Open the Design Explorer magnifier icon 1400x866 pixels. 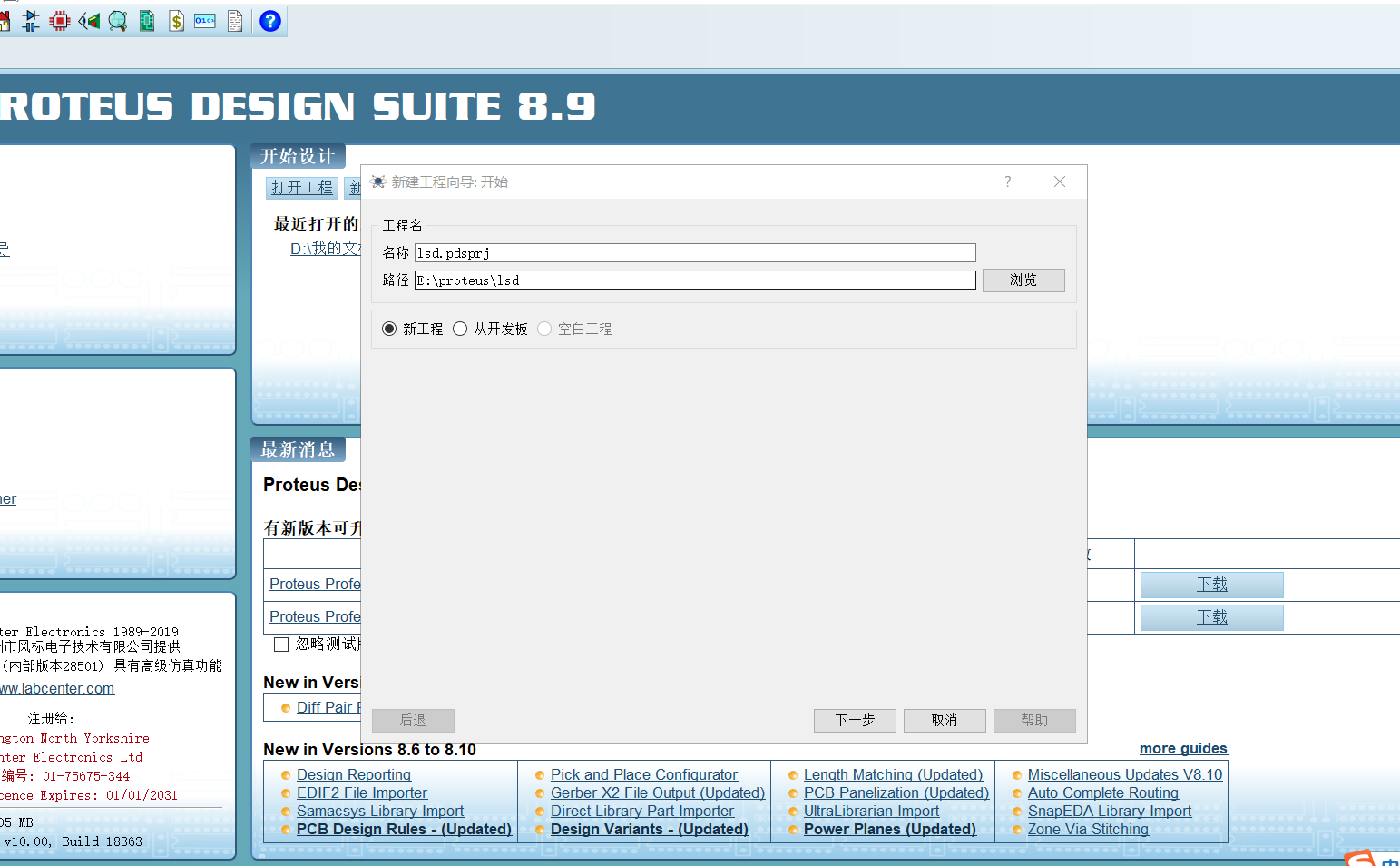point(118,21)
